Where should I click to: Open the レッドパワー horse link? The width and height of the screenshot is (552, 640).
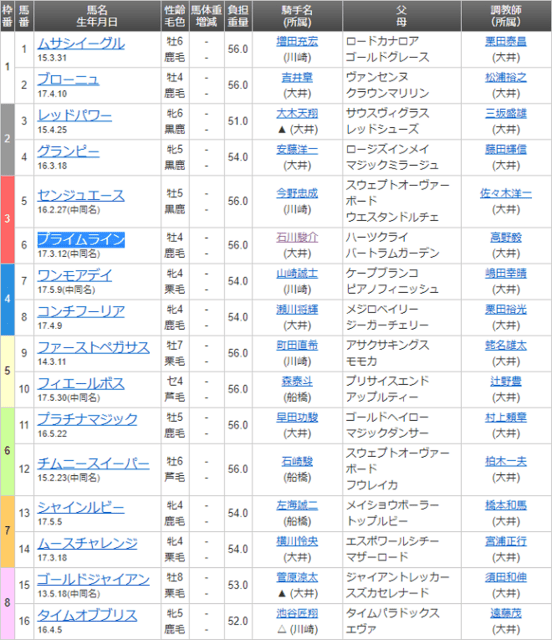[x=74, y=115]
